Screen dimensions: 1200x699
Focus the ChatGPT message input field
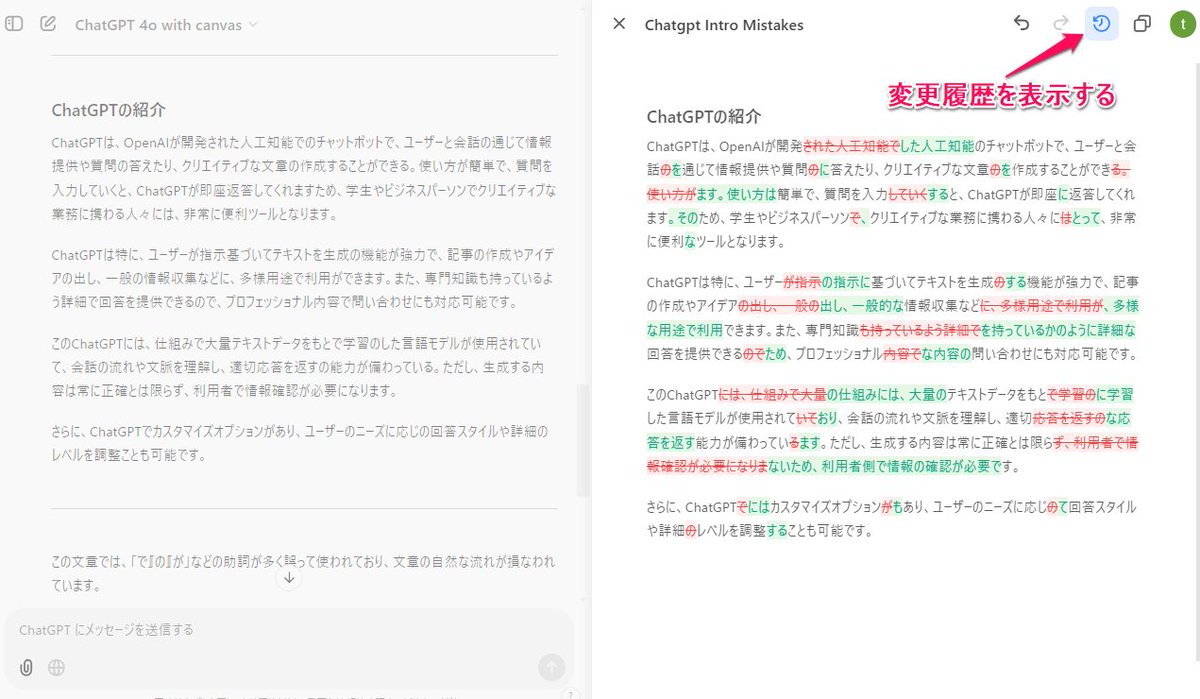pos(287,630)
